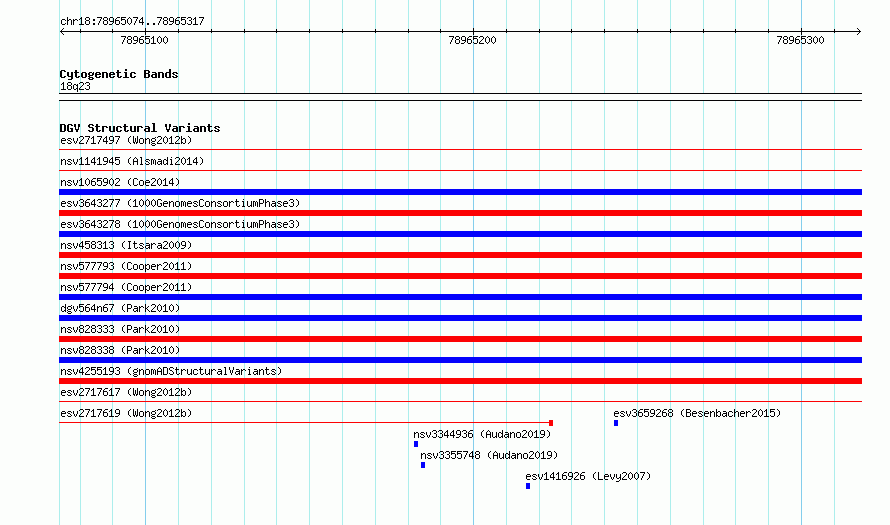Select nsv577794 (Cooper2011) variant label
This screenshot has width=890, height=525.
126,287
